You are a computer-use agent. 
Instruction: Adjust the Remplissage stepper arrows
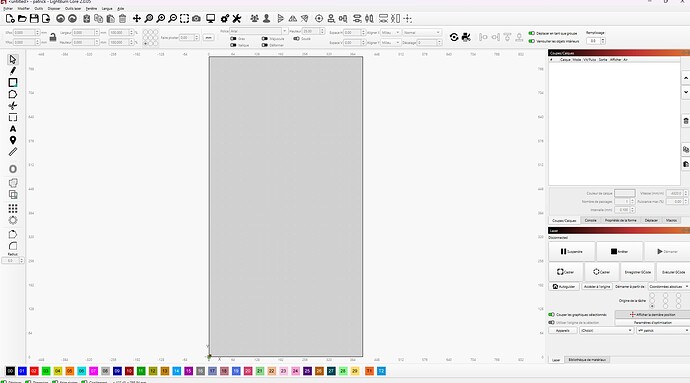click(603, 41)
